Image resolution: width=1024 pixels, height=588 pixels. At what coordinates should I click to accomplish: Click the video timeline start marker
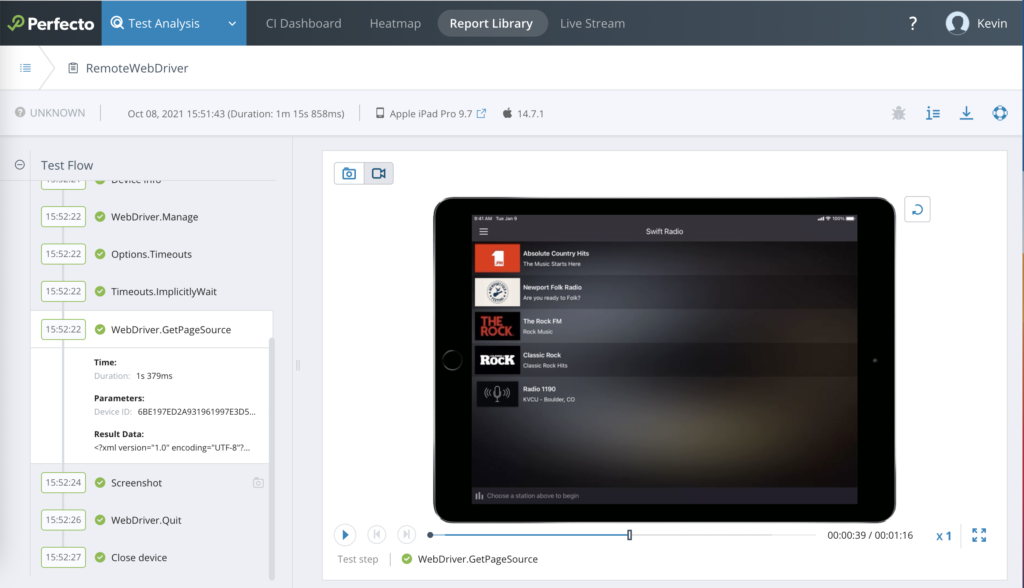[x=430, y=535]
